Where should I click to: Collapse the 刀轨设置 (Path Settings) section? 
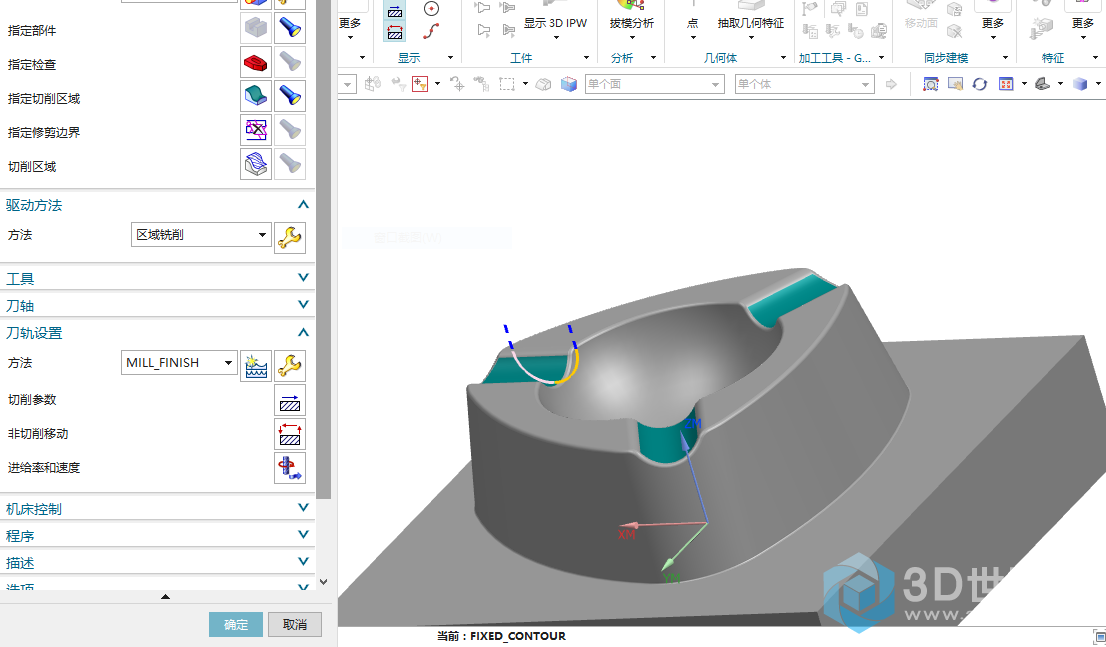(x=303, y=332)
